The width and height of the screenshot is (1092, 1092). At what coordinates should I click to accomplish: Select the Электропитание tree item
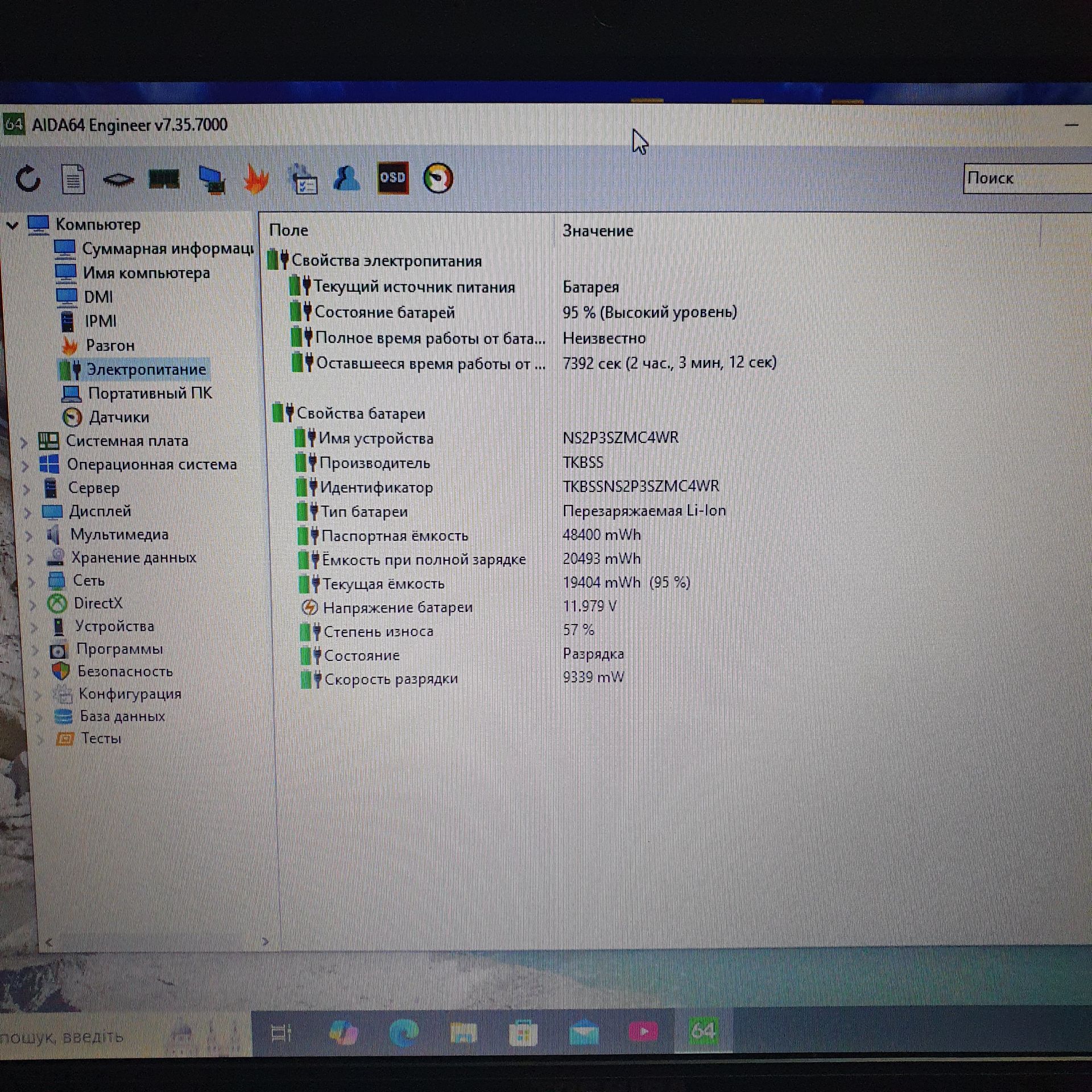pos(146,370)
